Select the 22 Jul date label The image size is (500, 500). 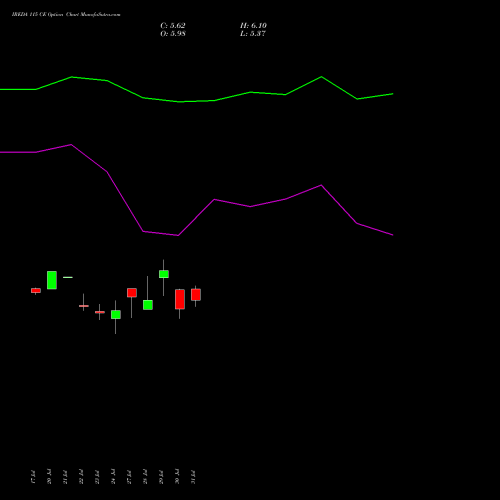(x=81, y=477)
